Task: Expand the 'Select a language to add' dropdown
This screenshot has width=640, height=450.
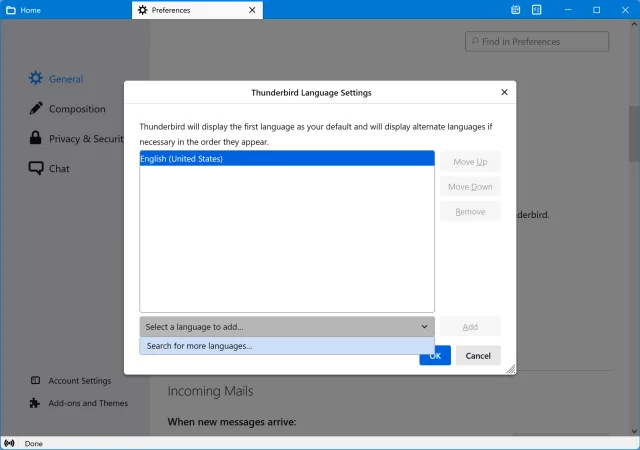Action: coord(287,326)
